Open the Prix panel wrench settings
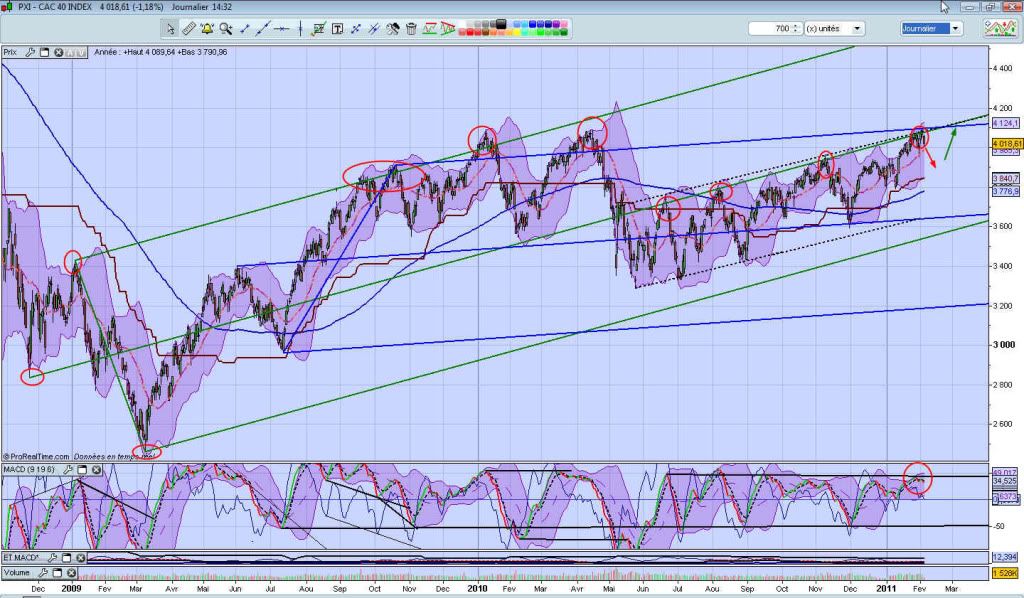 (29, 52)
